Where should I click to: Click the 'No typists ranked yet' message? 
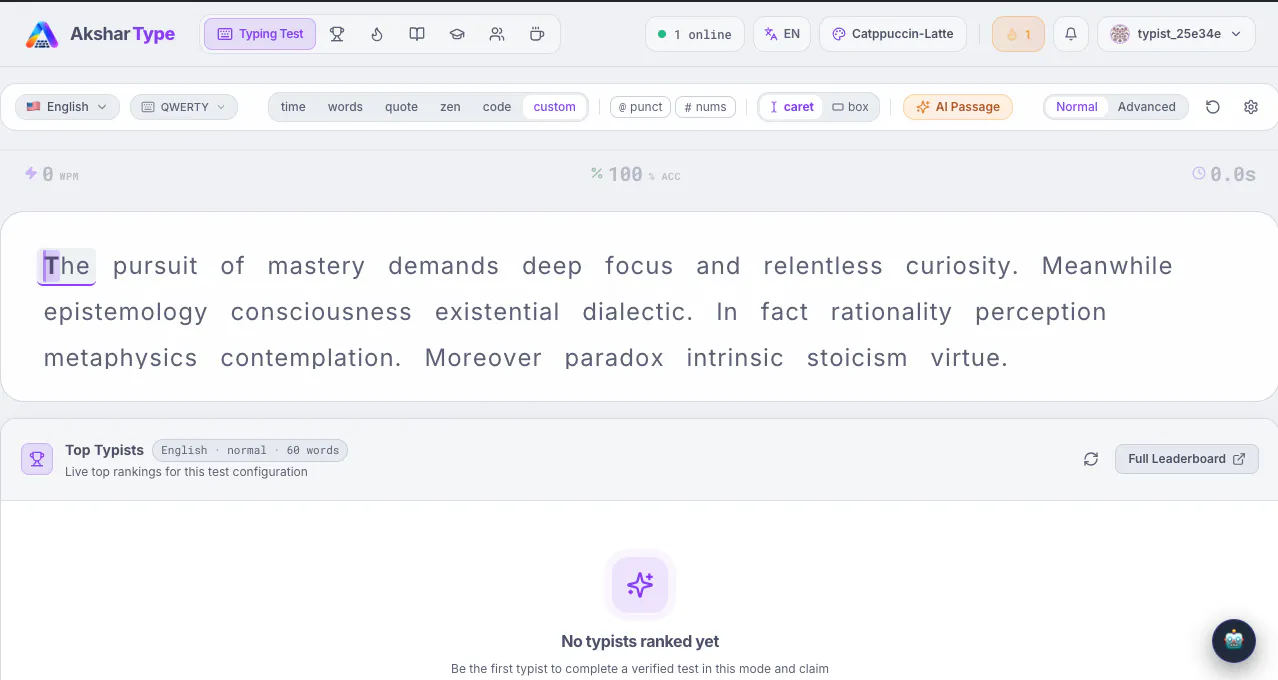coord(640,641)
